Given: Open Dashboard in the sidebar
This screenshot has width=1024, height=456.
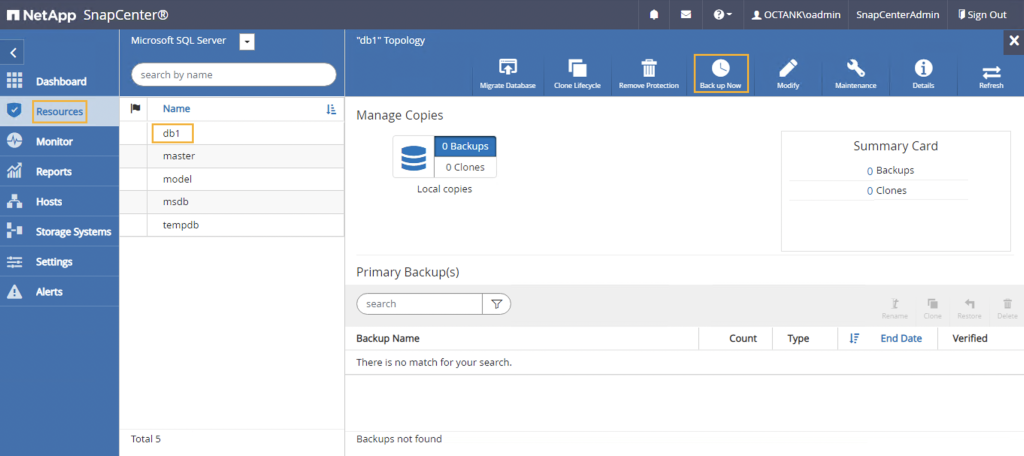Looking at the screenshot, I should pyautogui.click(x=59, y=82).
